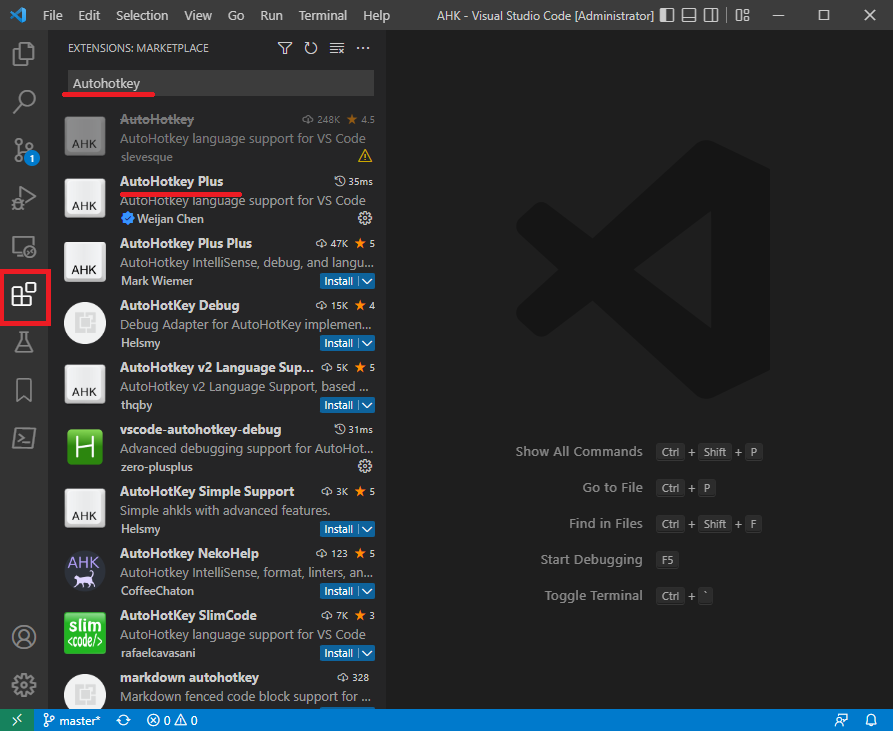
Task: Open Accounts menu in activity bar
Action: (24, 637)
